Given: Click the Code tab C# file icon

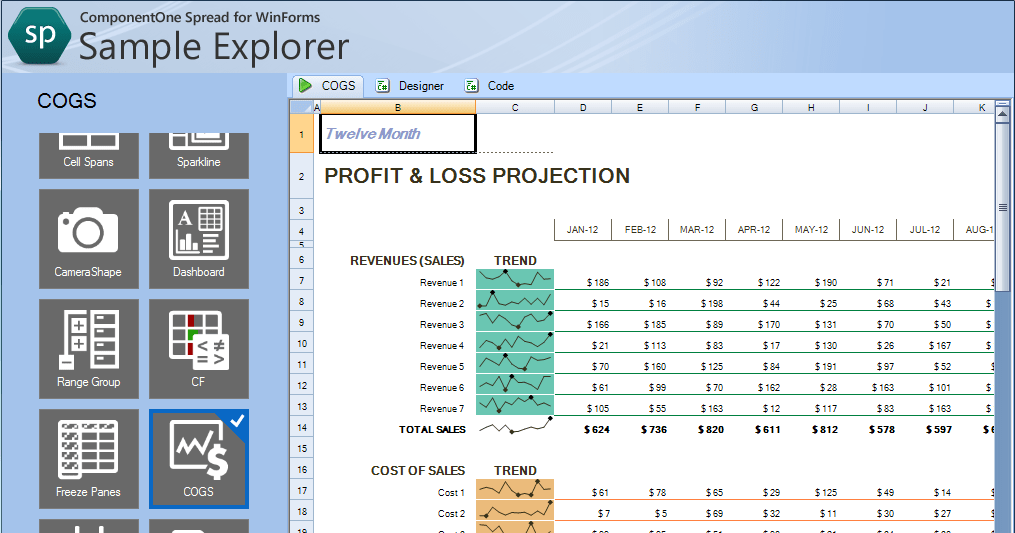Looking at the screenshot, I should click(x=471, y=85).
